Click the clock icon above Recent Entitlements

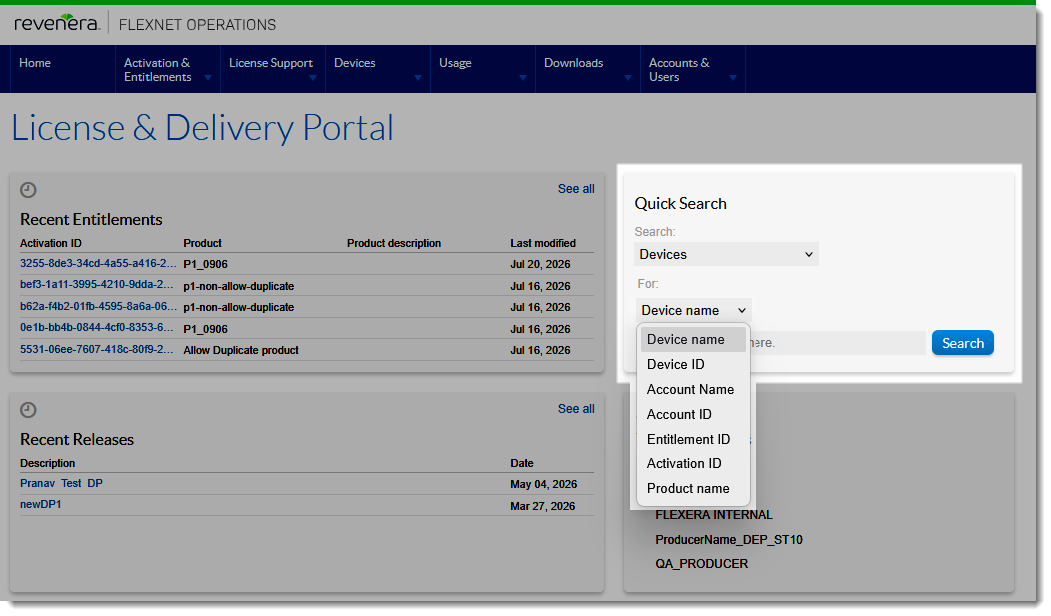tap(28, 190)
